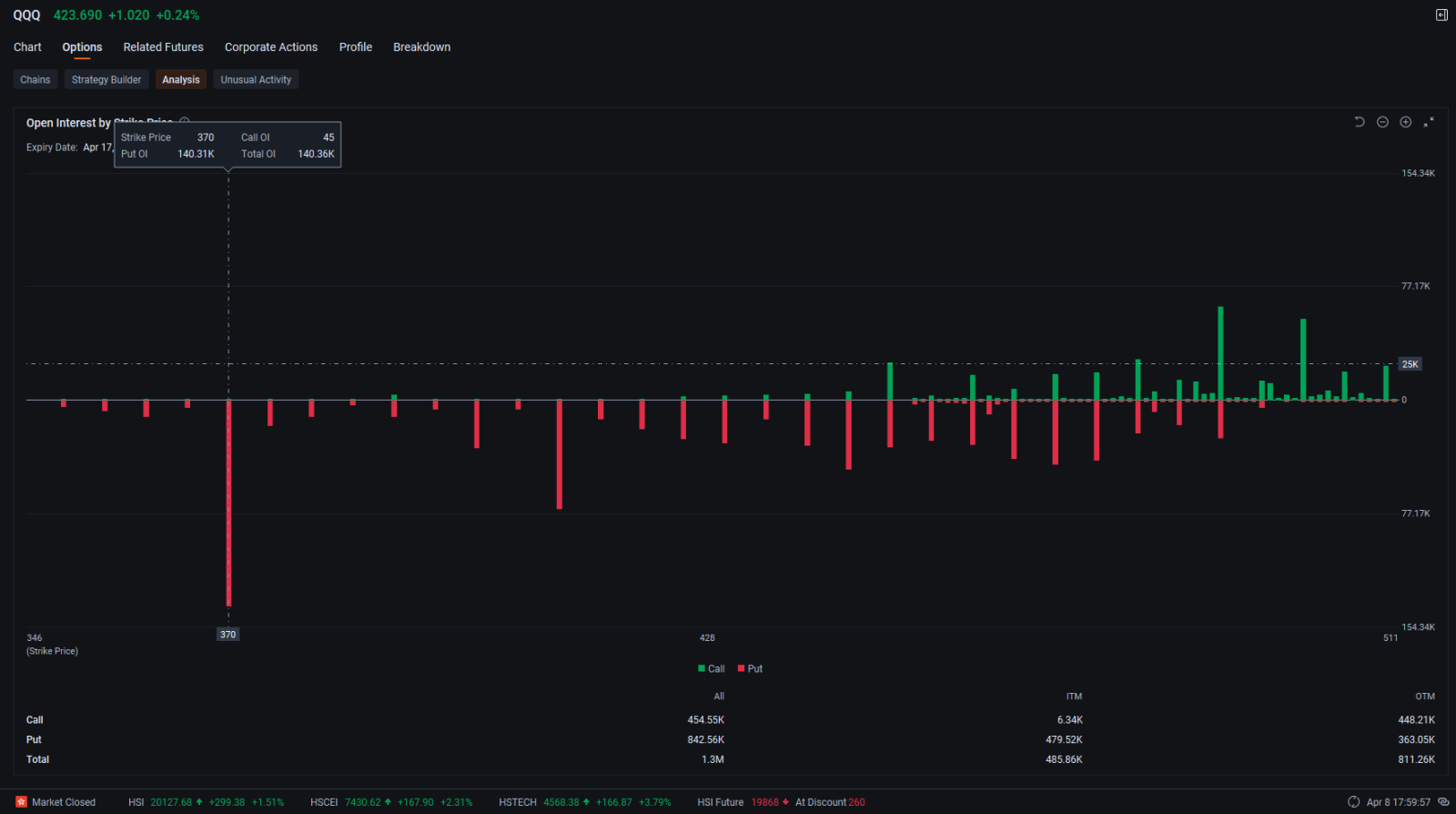The image size is (1456, 814).
Task: Toggle the Call series in chart legend
Action: [712, 668]
